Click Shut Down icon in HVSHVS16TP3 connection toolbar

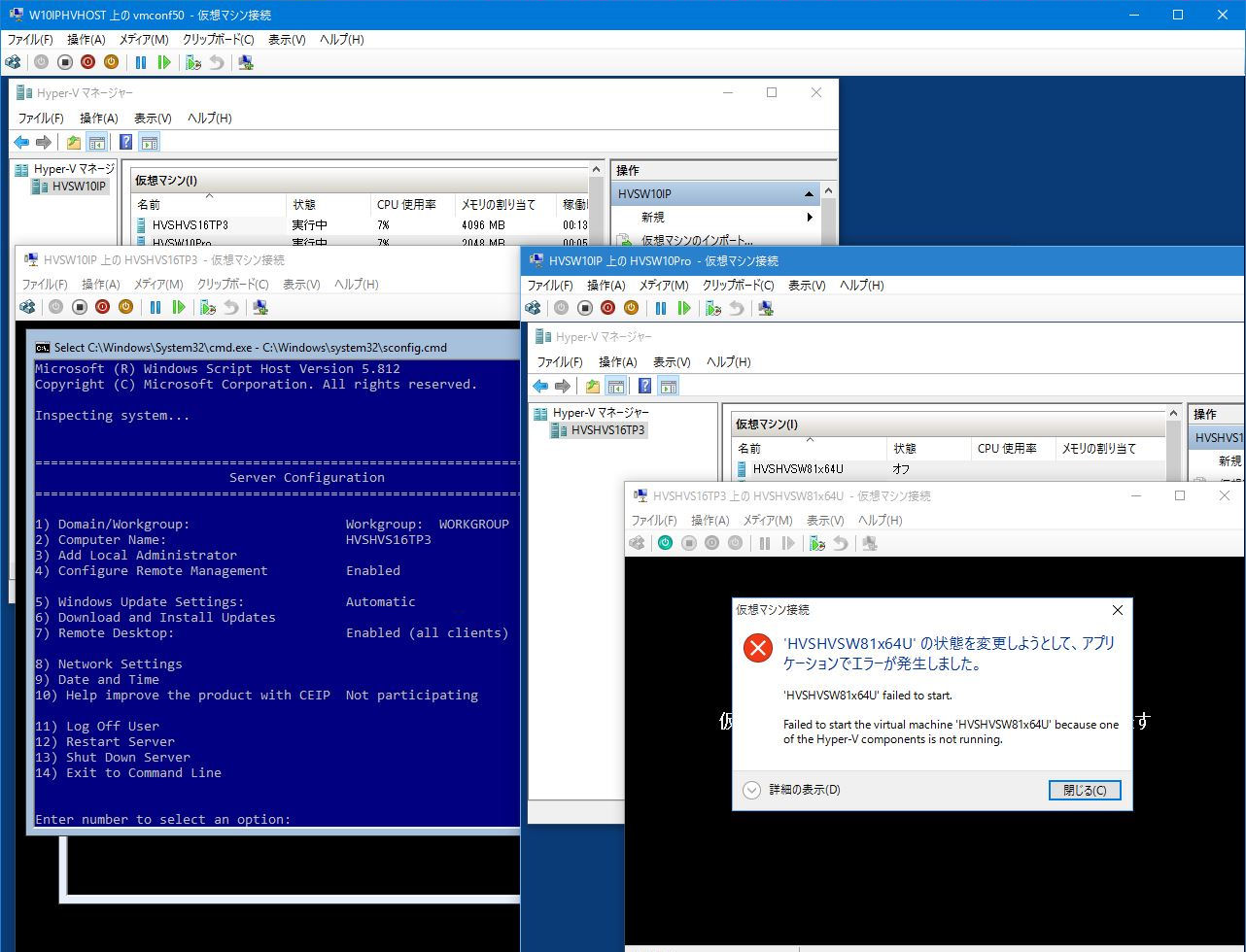pos(102,307)
